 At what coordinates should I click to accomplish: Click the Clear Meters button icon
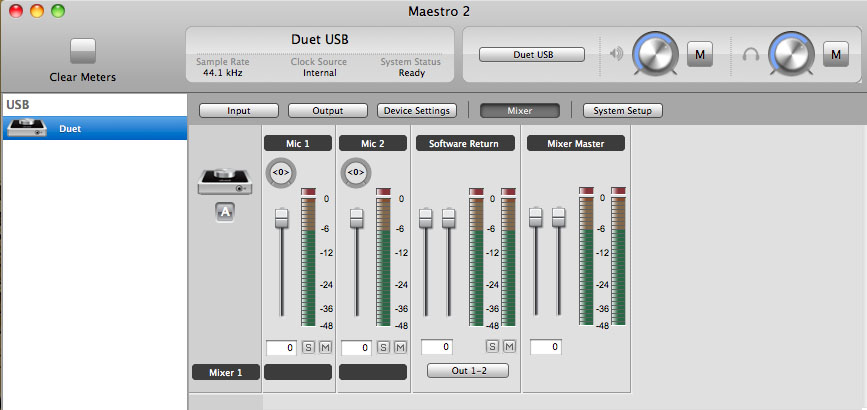click(83, 51)
